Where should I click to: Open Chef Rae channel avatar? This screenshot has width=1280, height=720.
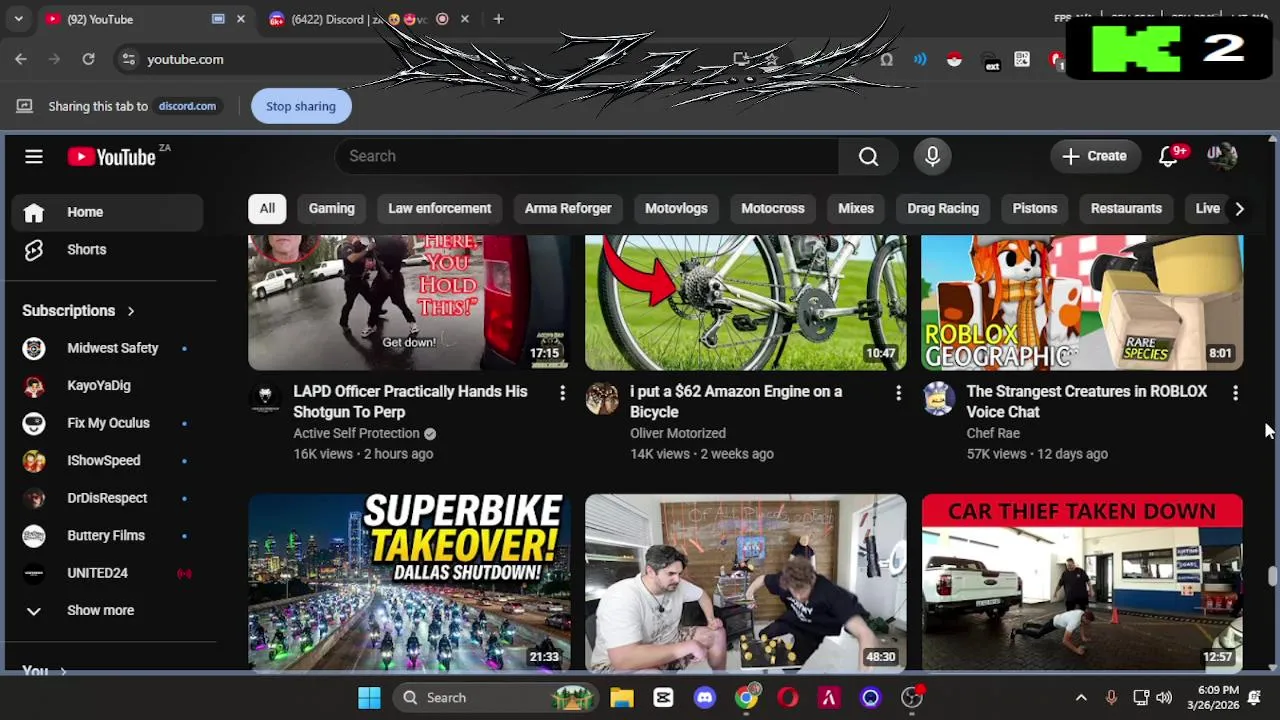[938, 399]
